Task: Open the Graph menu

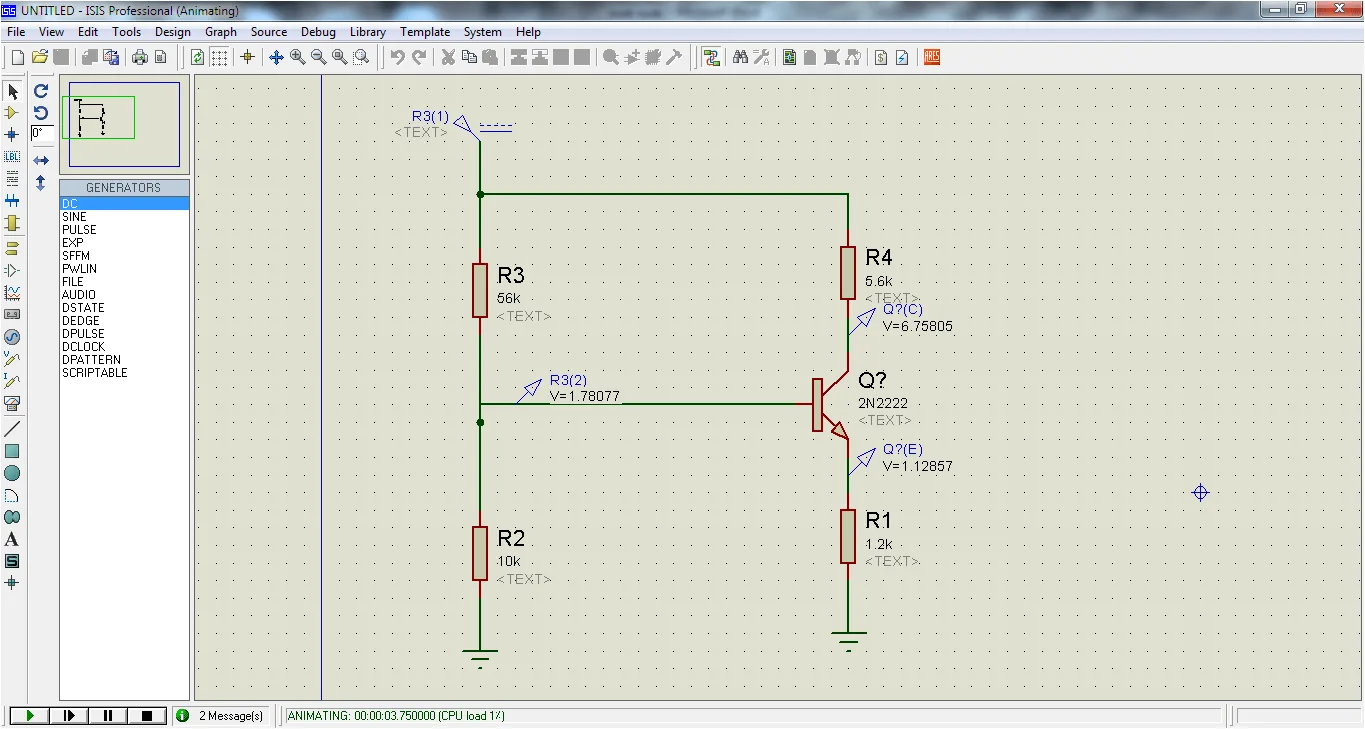Action: 221,32
